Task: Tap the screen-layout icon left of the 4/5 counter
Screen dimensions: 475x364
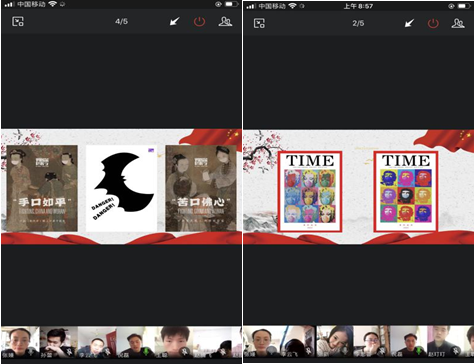Action: click(x=18, y=22)
